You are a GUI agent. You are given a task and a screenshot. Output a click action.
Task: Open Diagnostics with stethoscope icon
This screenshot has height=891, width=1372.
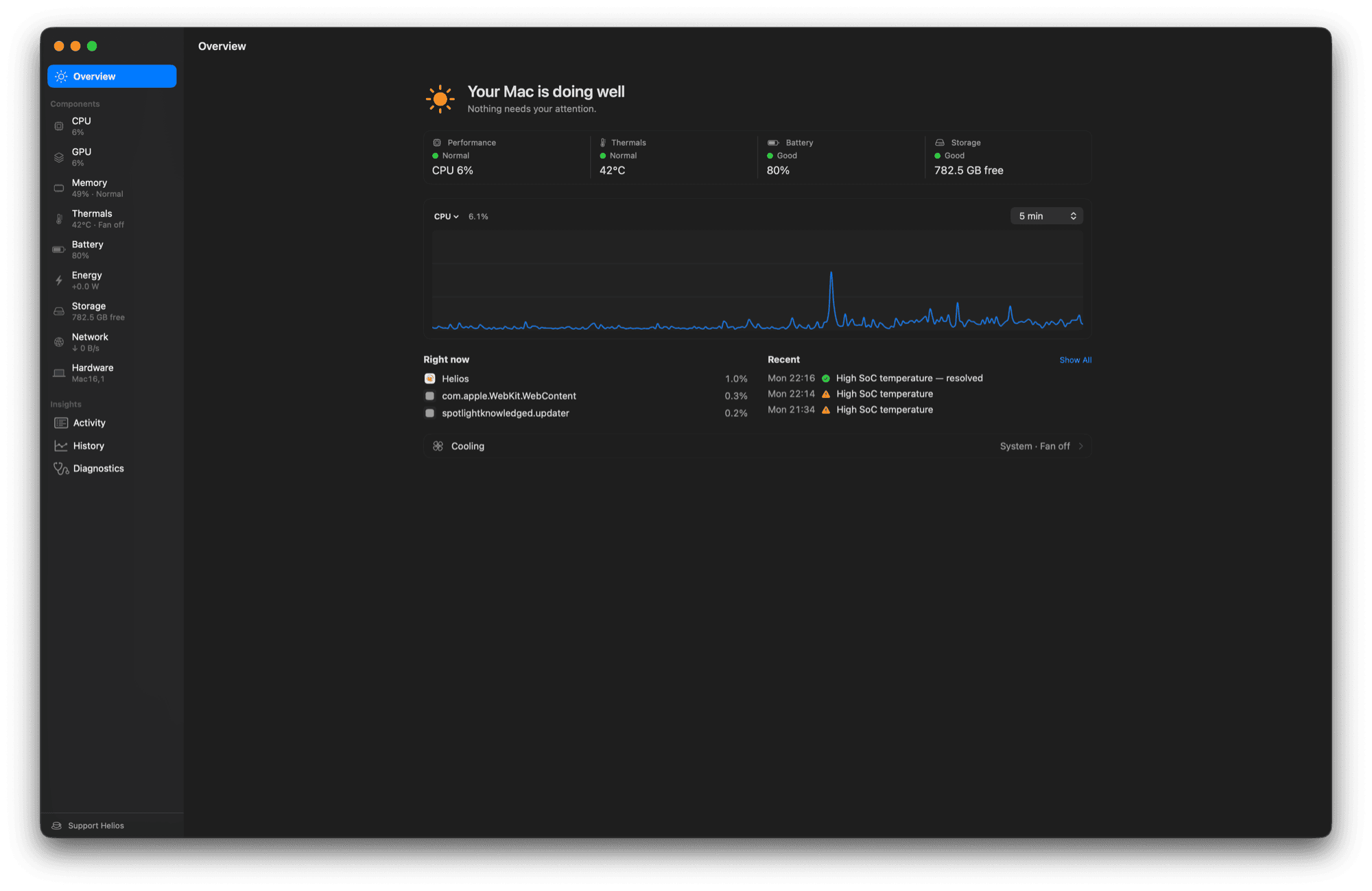click(x=112, y=468)
